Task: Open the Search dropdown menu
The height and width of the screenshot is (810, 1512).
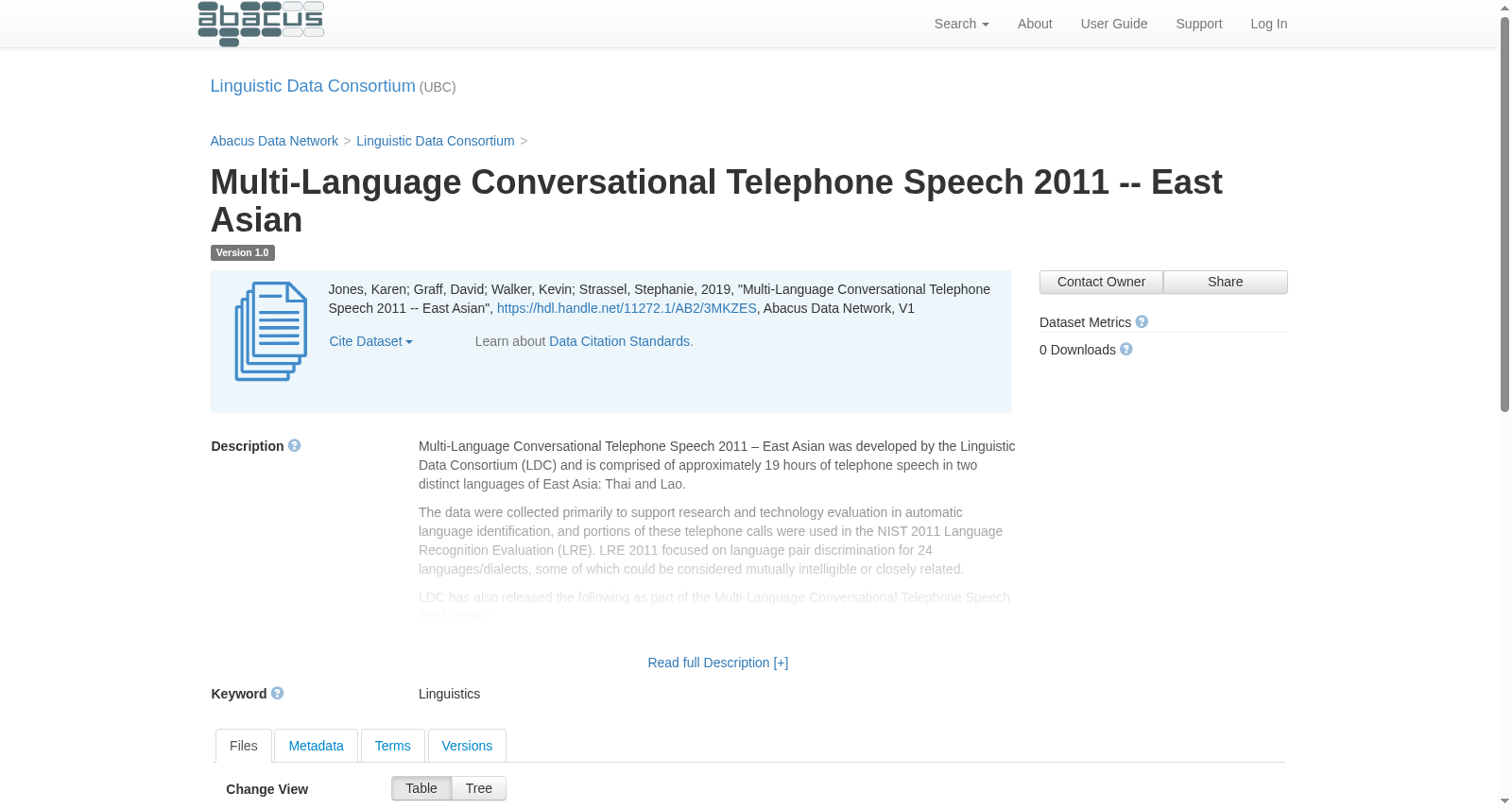Action: point(961,24)
